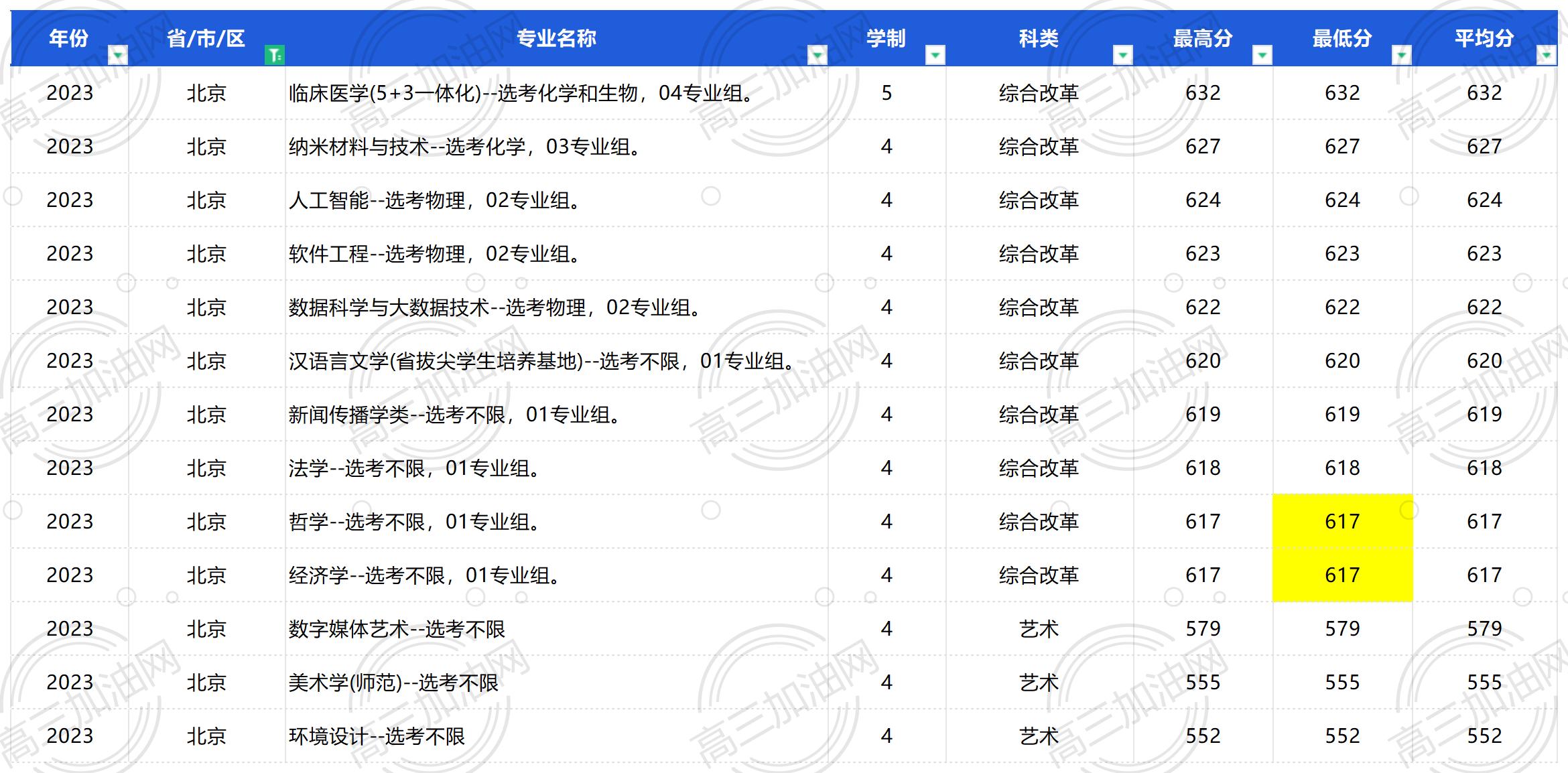Select year 2023 in the 美术学 row
Screen dimensions: 1568x773
click(x=70, y=683)
